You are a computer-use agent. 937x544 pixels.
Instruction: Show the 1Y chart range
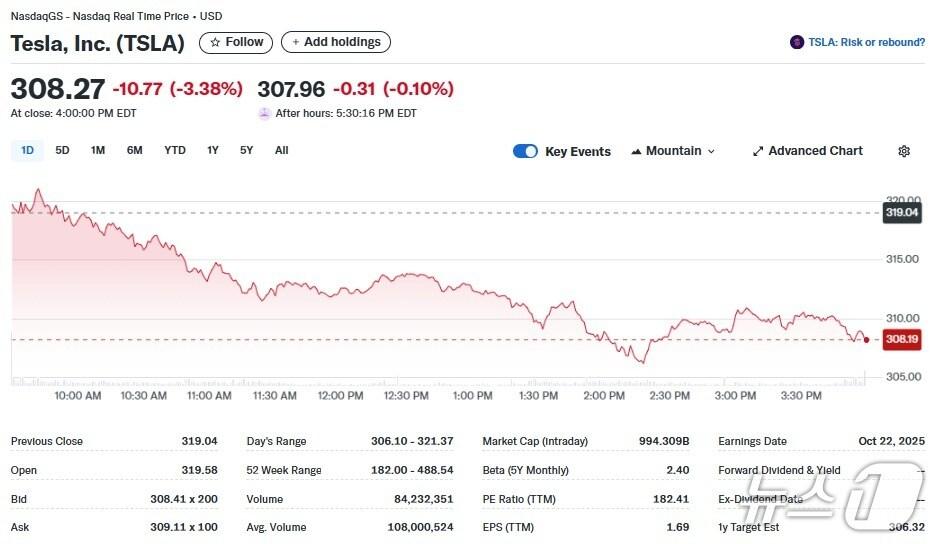click(213, 150)
